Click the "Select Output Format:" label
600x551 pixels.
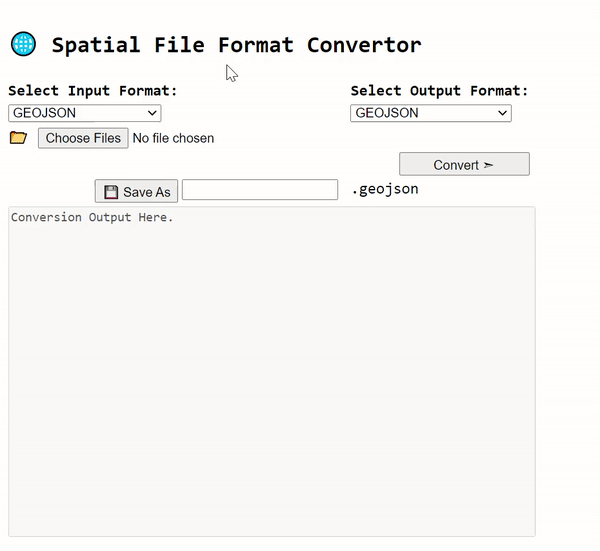pos(439,91)
